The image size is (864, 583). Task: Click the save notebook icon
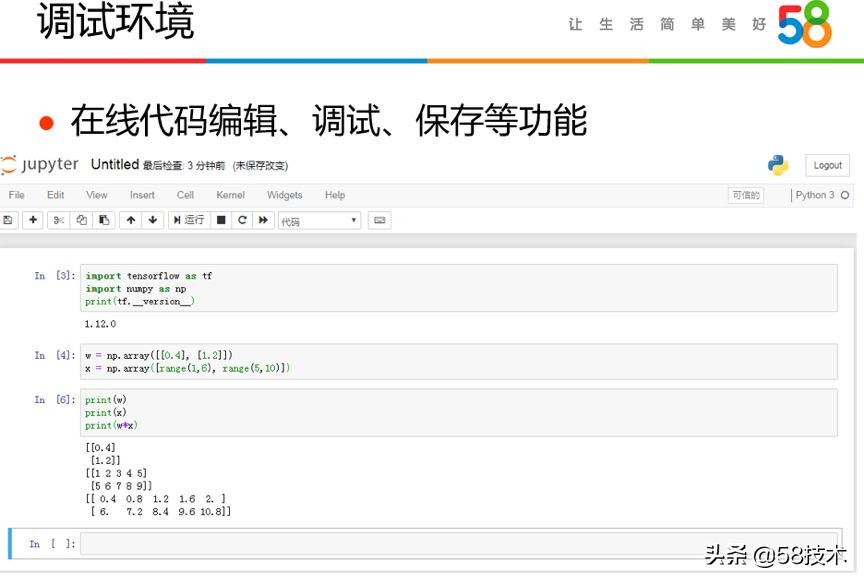(8, 220)
